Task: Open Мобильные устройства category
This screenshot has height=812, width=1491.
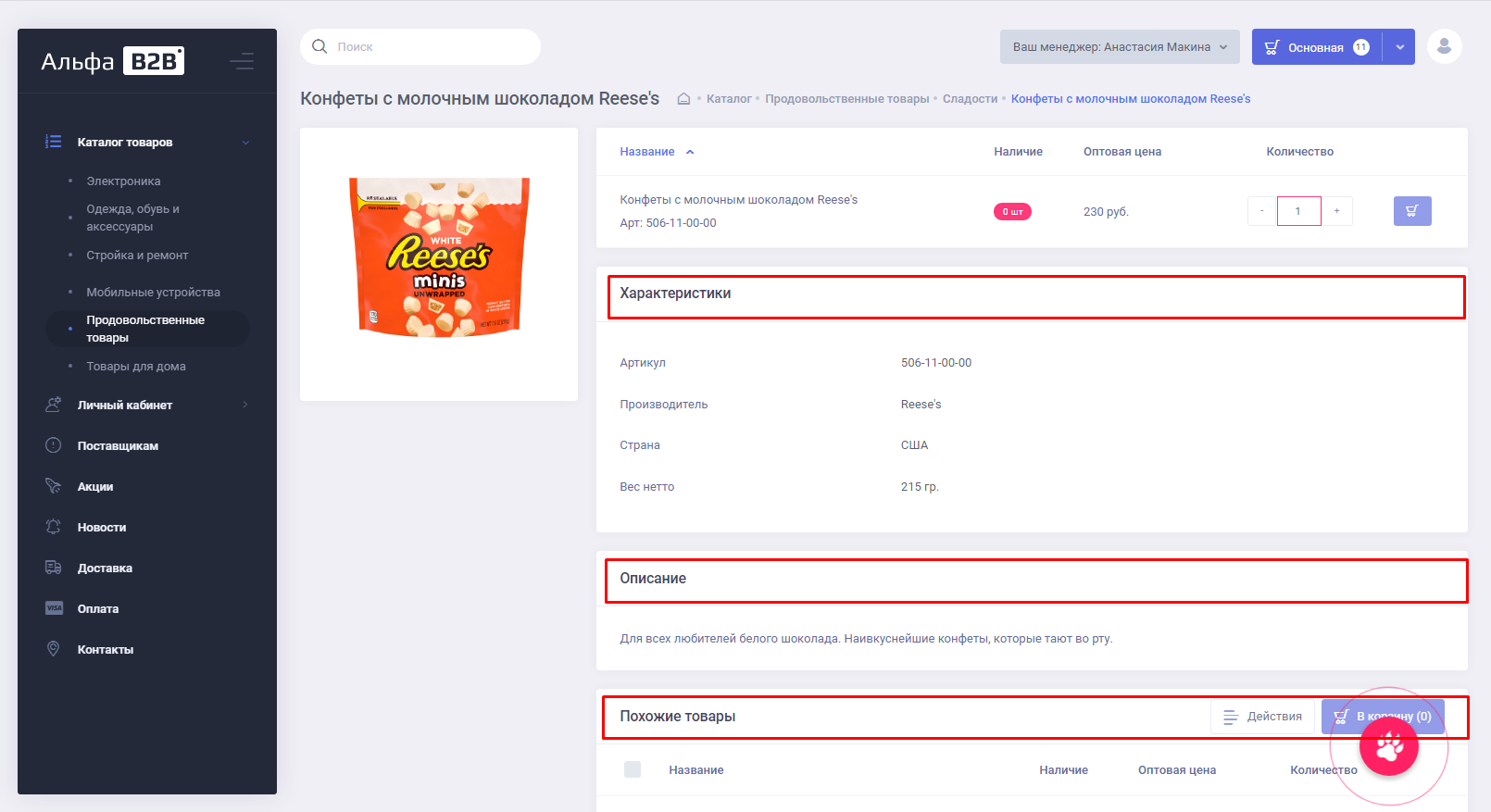Action: click(x=153, y=293)
